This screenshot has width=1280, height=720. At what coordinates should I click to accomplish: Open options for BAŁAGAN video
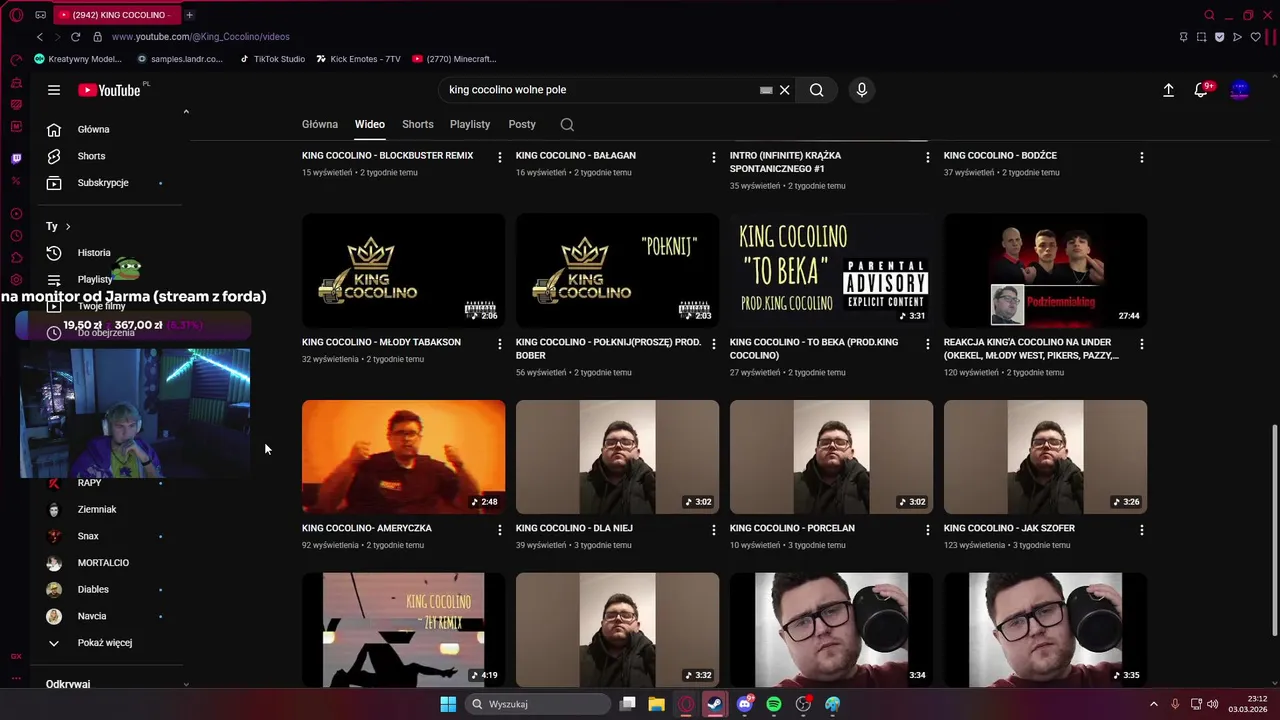[713, 157]
